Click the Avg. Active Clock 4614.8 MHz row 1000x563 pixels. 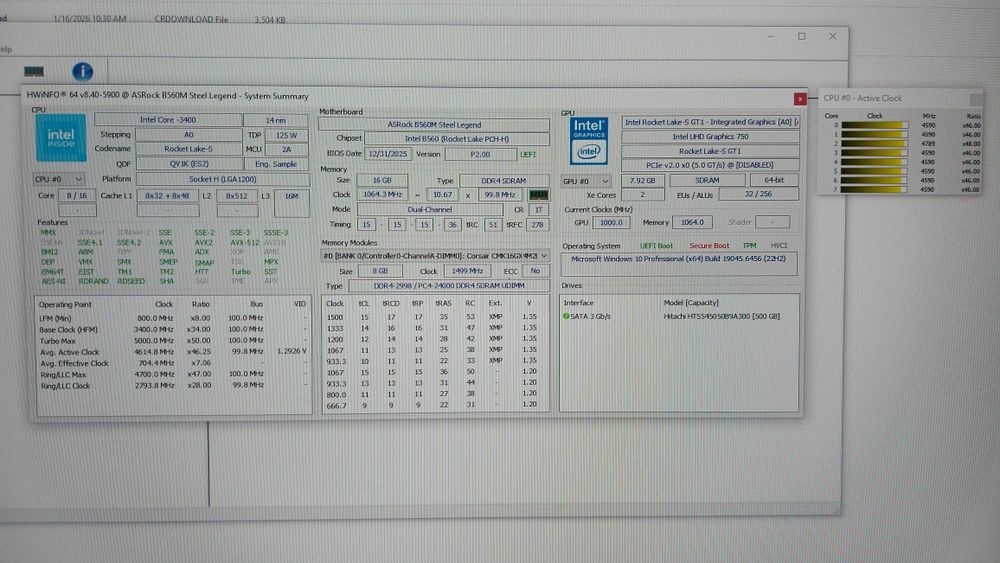point(173,352)
